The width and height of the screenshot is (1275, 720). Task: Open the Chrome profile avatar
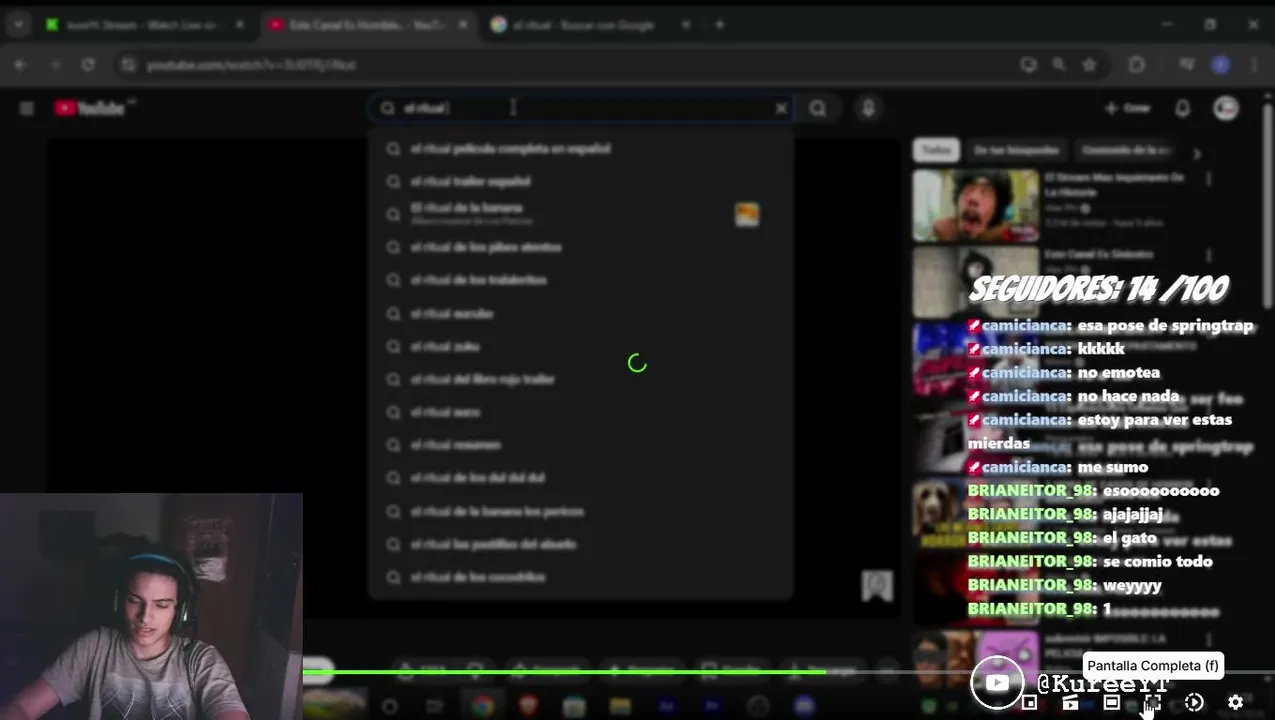1220,65
